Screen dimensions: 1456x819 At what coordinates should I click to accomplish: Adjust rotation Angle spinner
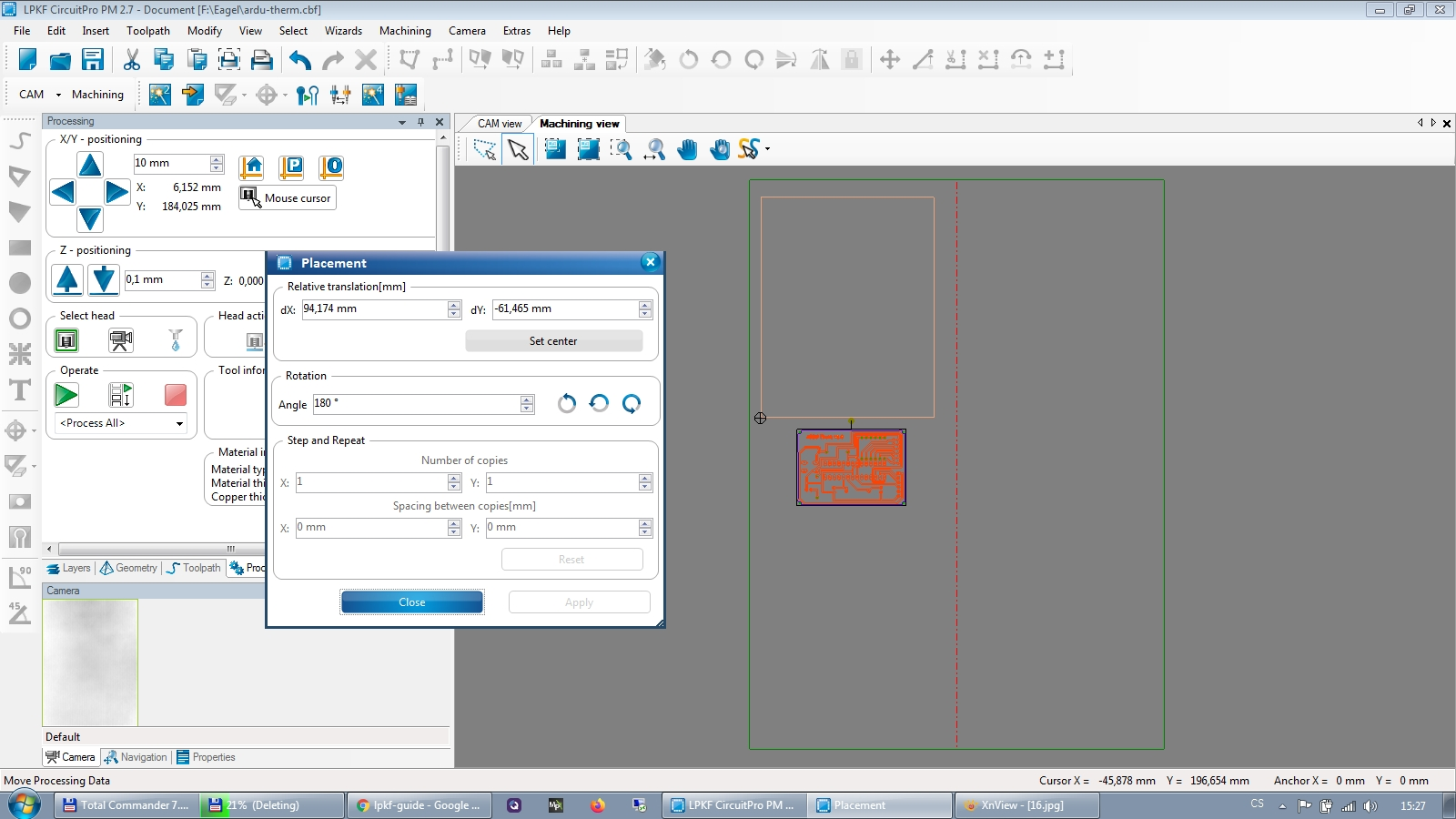pos(527,404)
